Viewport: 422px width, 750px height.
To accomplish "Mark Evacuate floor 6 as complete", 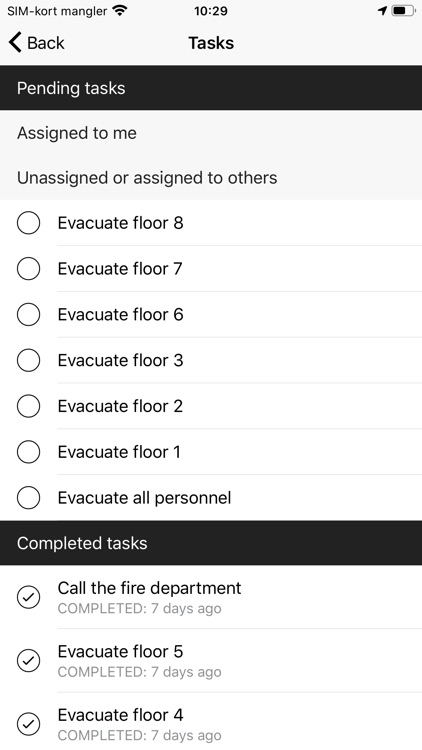I will point(28,314).
